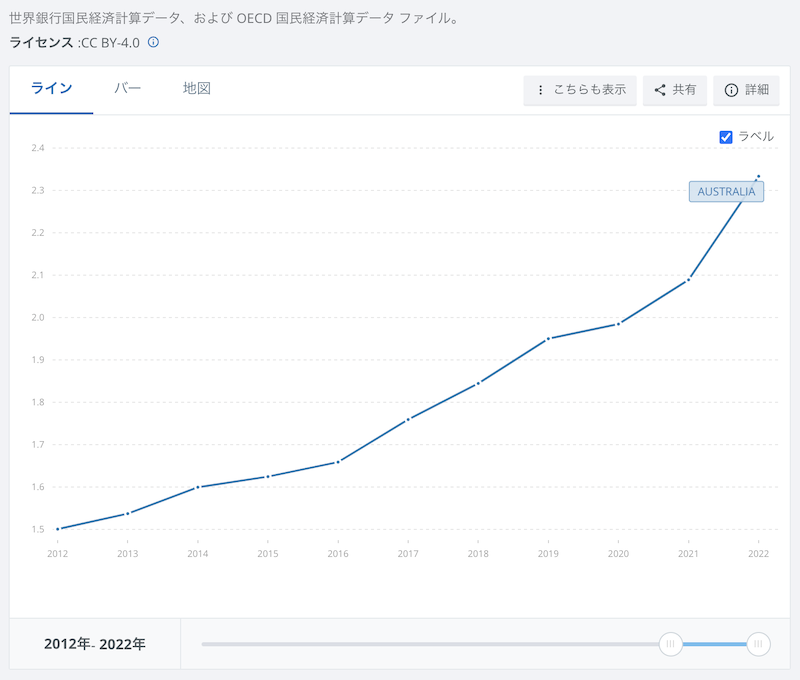
Task: Click the 2020 data point on the line
Action: (x=618, y=324)
